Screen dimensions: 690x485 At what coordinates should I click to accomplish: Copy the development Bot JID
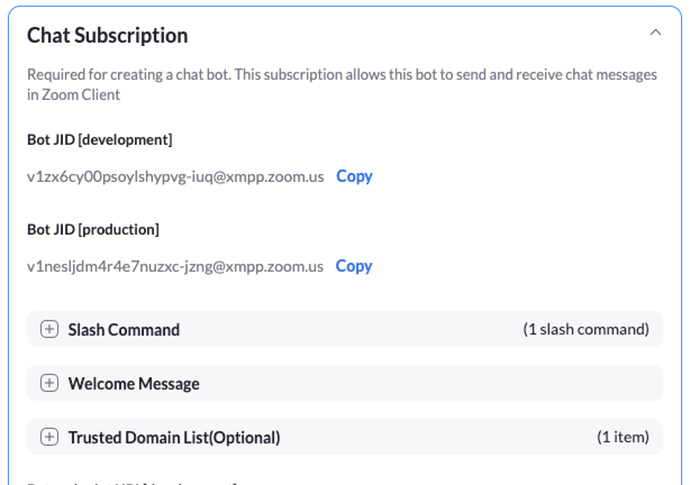tap(354, 176)
